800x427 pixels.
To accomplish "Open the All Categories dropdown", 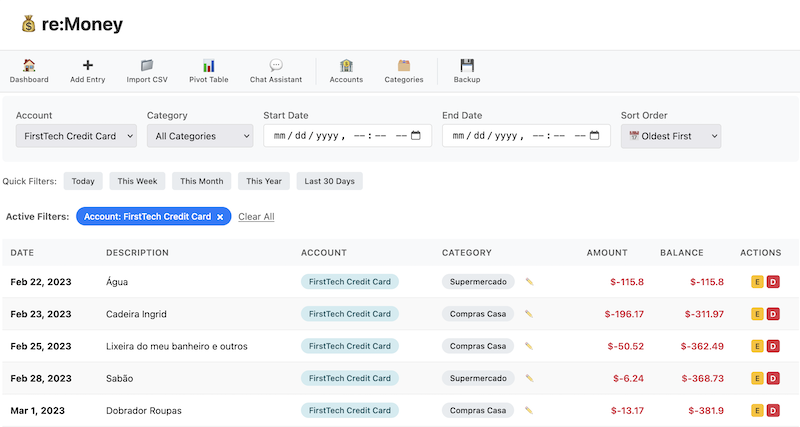I will [200, 136].
